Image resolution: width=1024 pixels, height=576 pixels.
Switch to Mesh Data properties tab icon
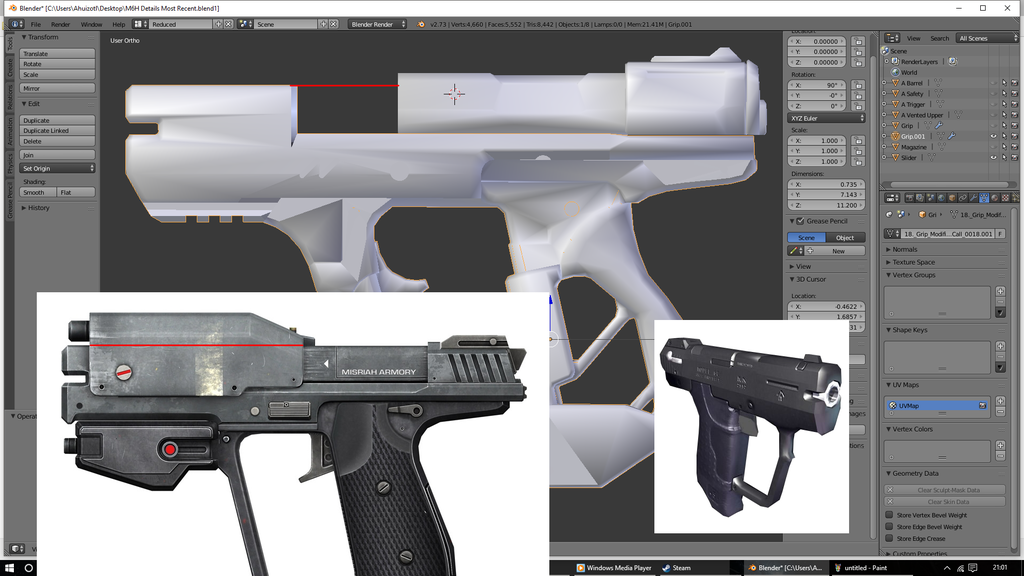[x=984, y=198]
